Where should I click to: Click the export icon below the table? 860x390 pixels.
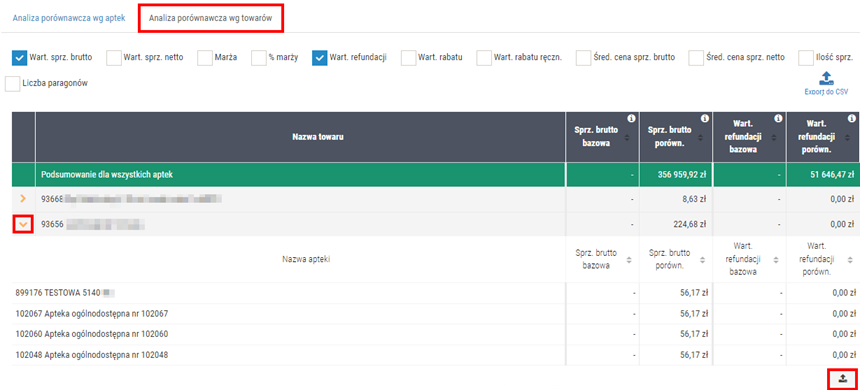pos(843,378)
